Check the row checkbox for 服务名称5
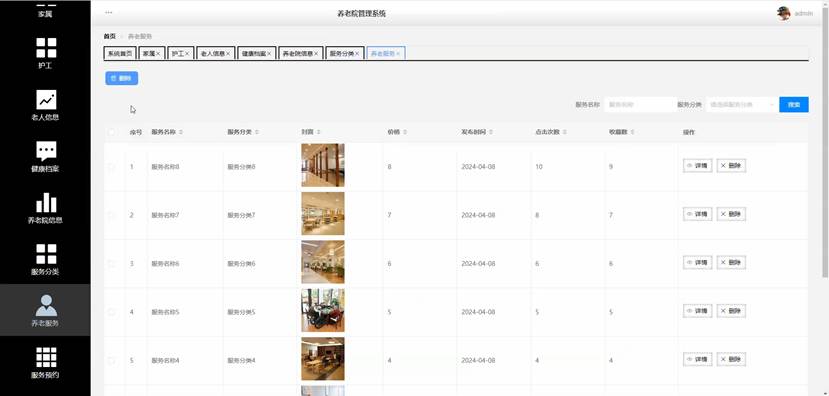 tap(112, 312)
